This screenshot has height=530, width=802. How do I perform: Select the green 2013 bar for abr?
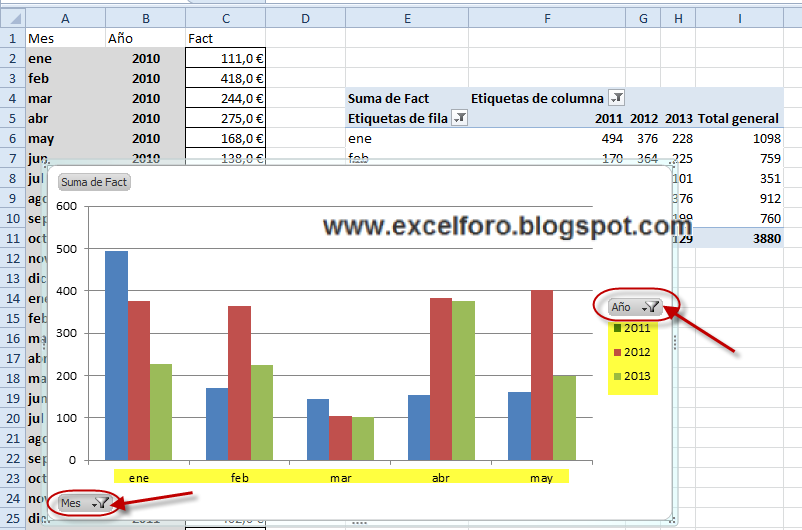463,381
